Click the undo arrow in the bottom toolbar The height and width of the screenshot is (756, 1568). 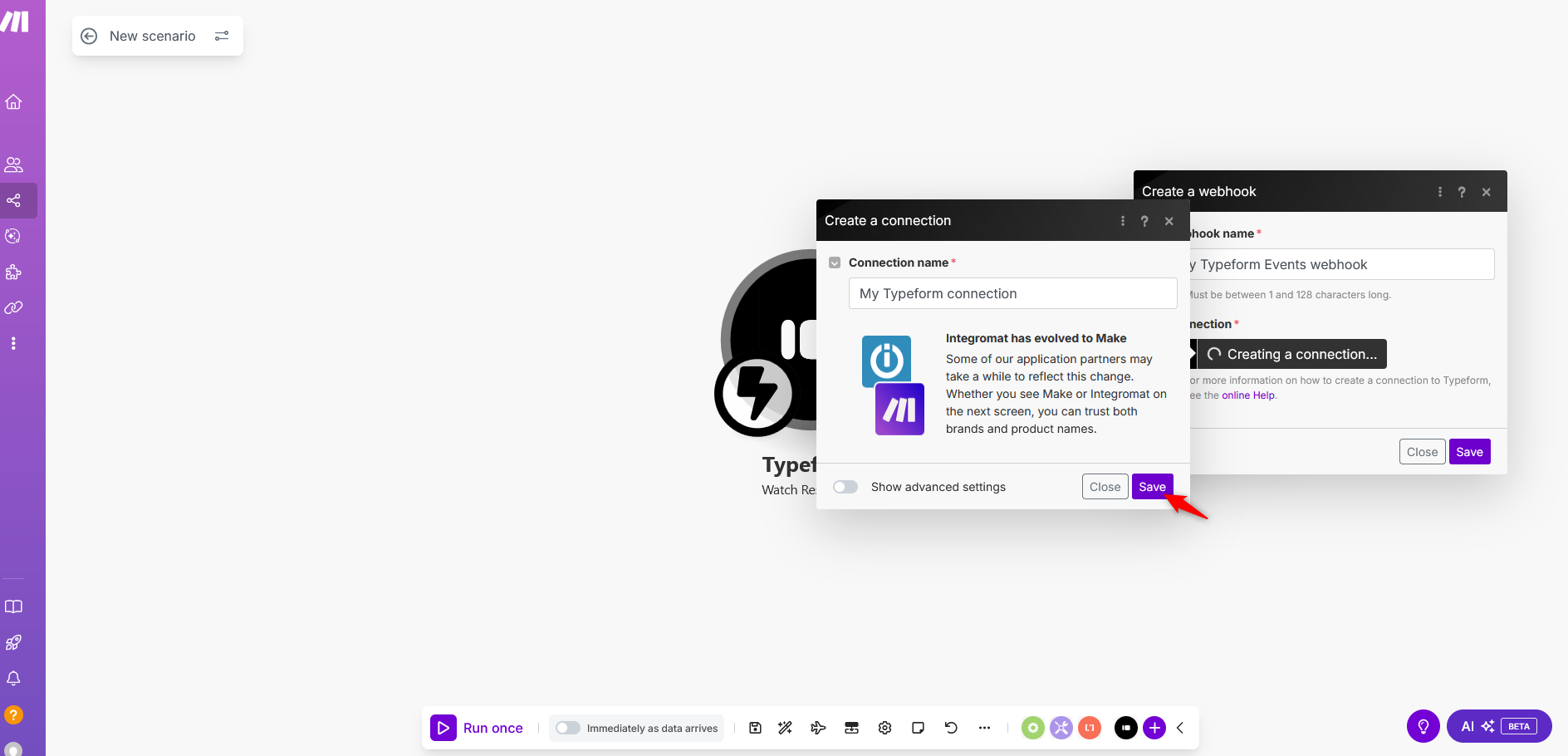[x=951, y=728]
